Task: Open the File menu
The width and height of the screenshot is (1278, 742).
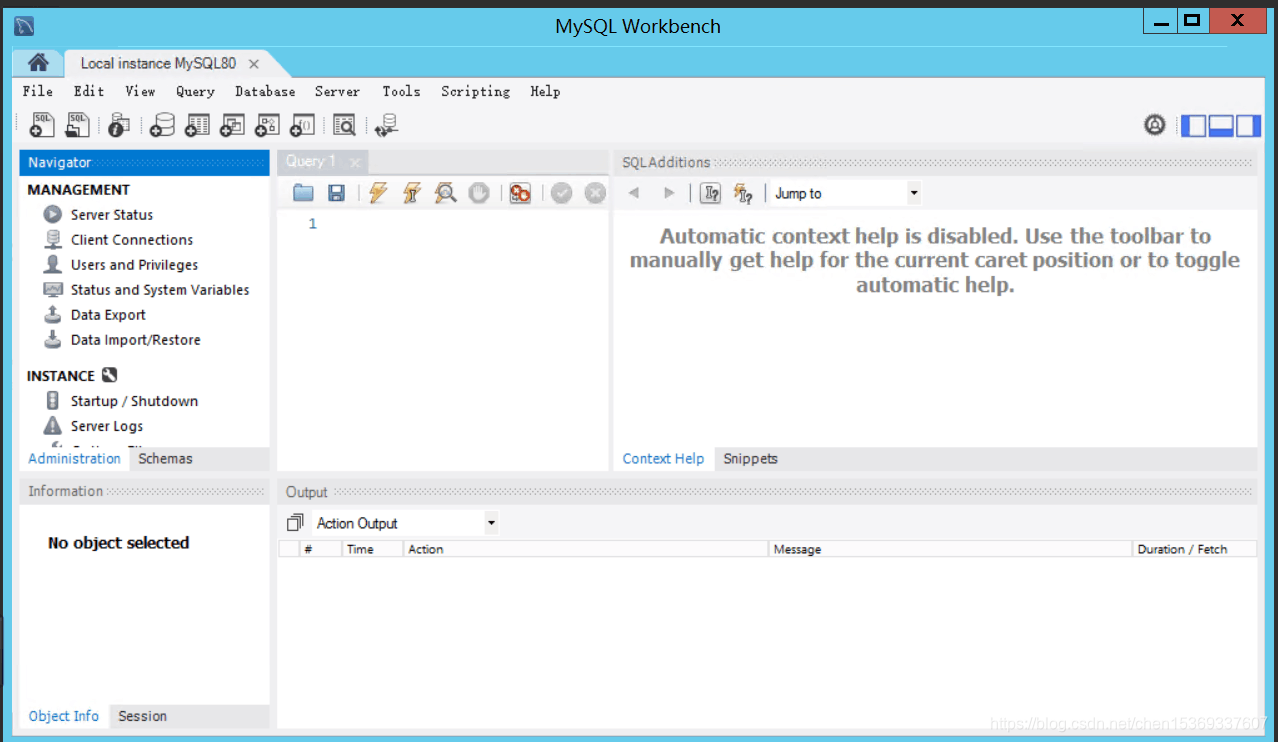Action: click(x=38, y=91)
